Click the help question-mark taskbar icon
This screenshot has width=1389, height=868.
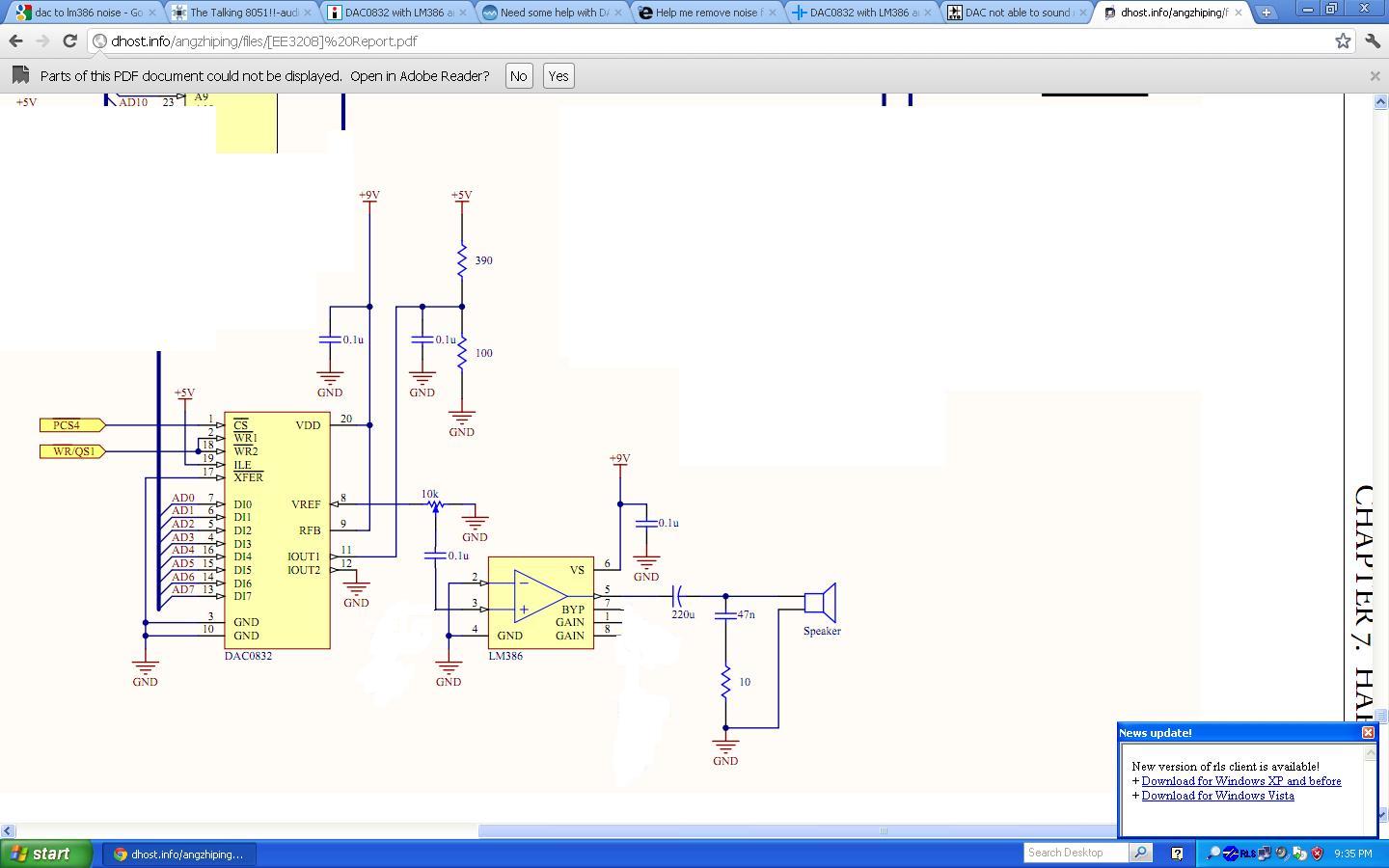click(x=1177, y=853)
